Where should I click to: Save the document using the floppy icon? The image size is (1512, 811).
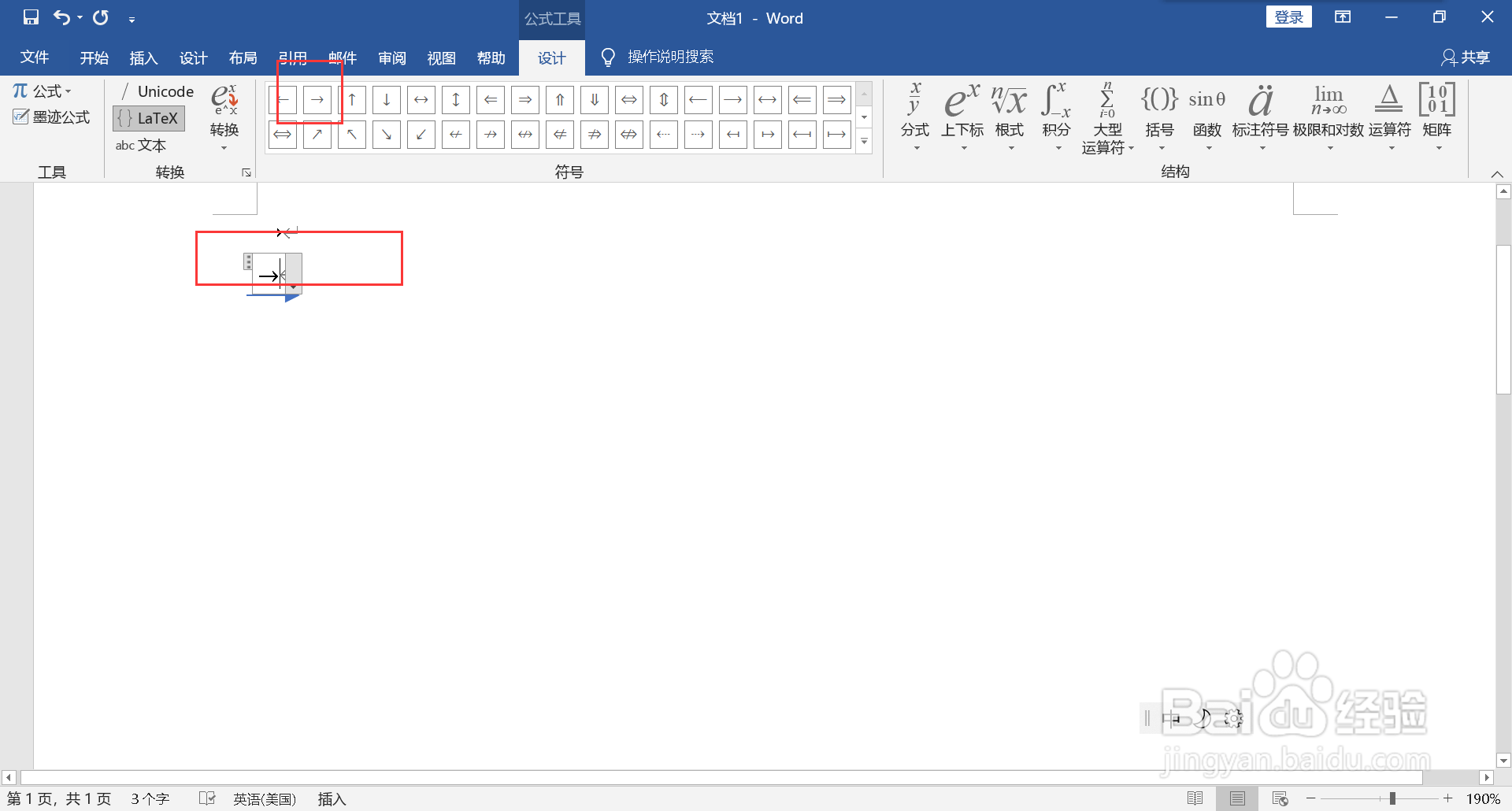pos(31,17)
